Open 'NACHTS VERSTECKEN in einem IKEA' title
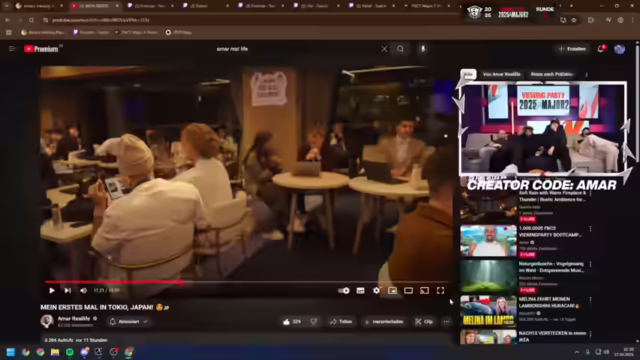Image resolution: width=640 pixels, height=360 pixels. (x=553, y=336)
